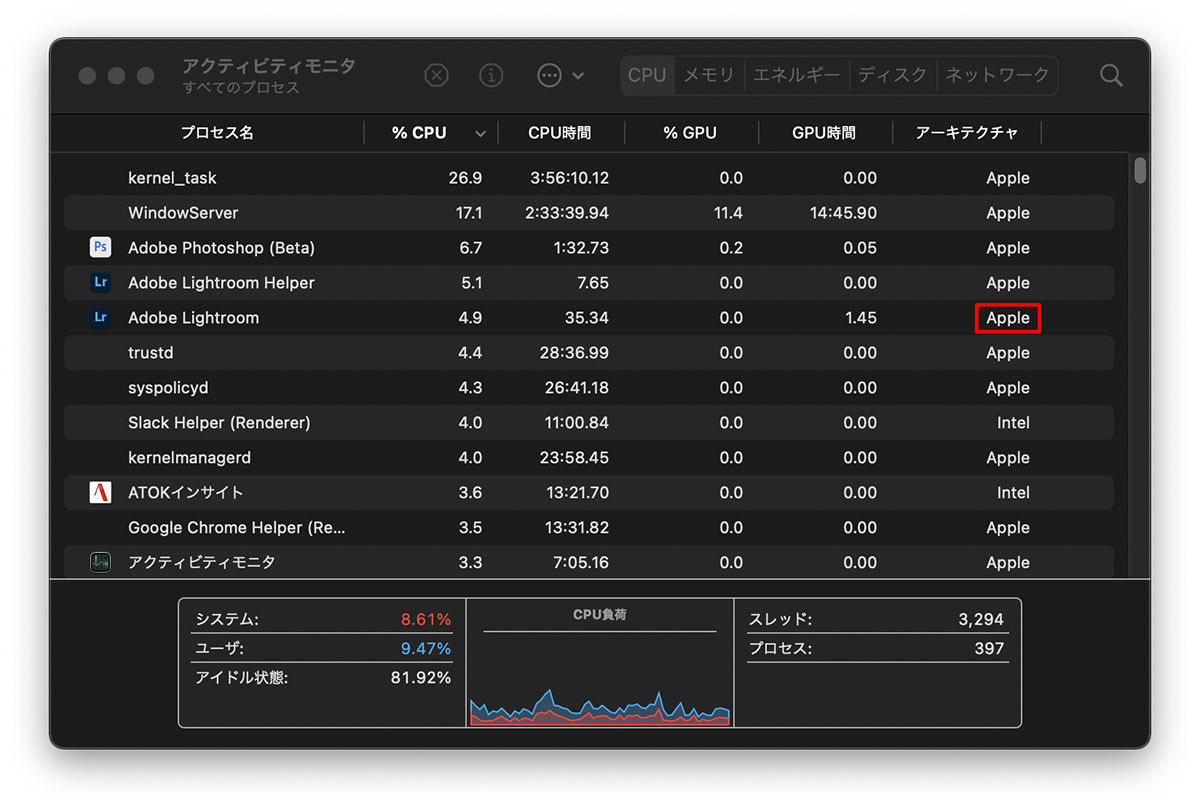Image resolution: width=1200 pixels, height=800 pixels.
Task: Select the kernel_task process row
Action: pos(589,178)
